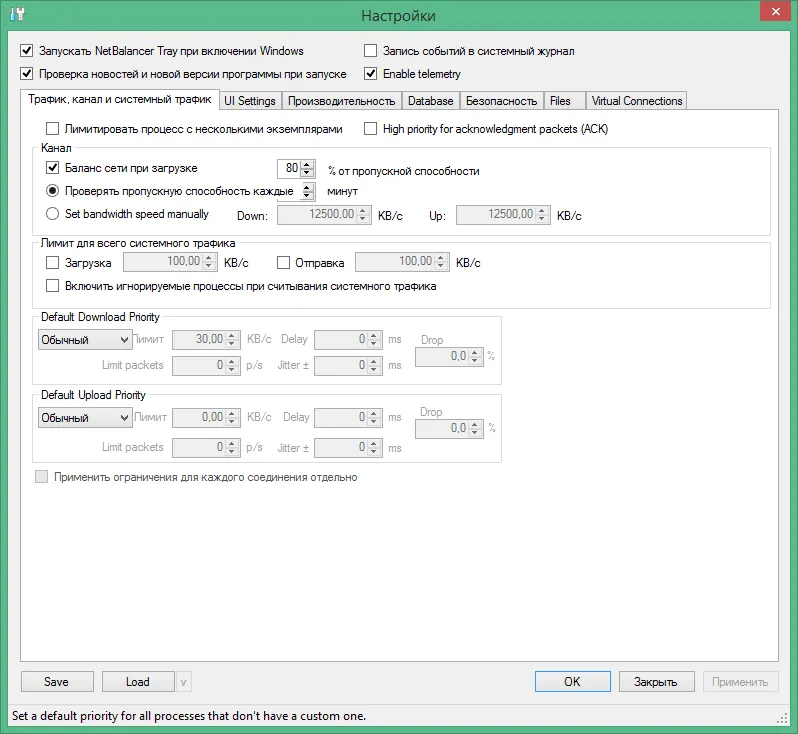
Task: Open Default Upload Priority Обычный dropdown
Action: tap(85, 418)
